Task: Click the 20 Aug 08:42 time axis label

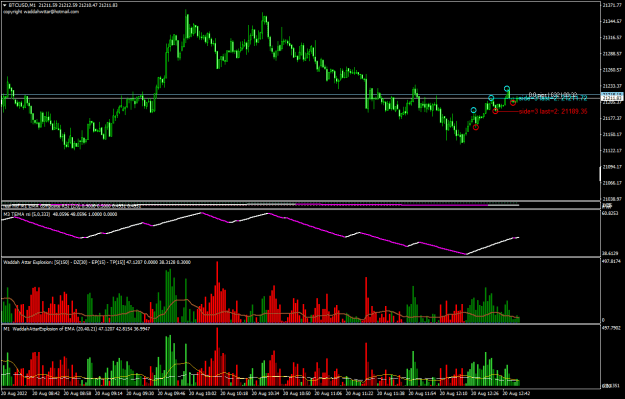Action: (x=47, y=393)
